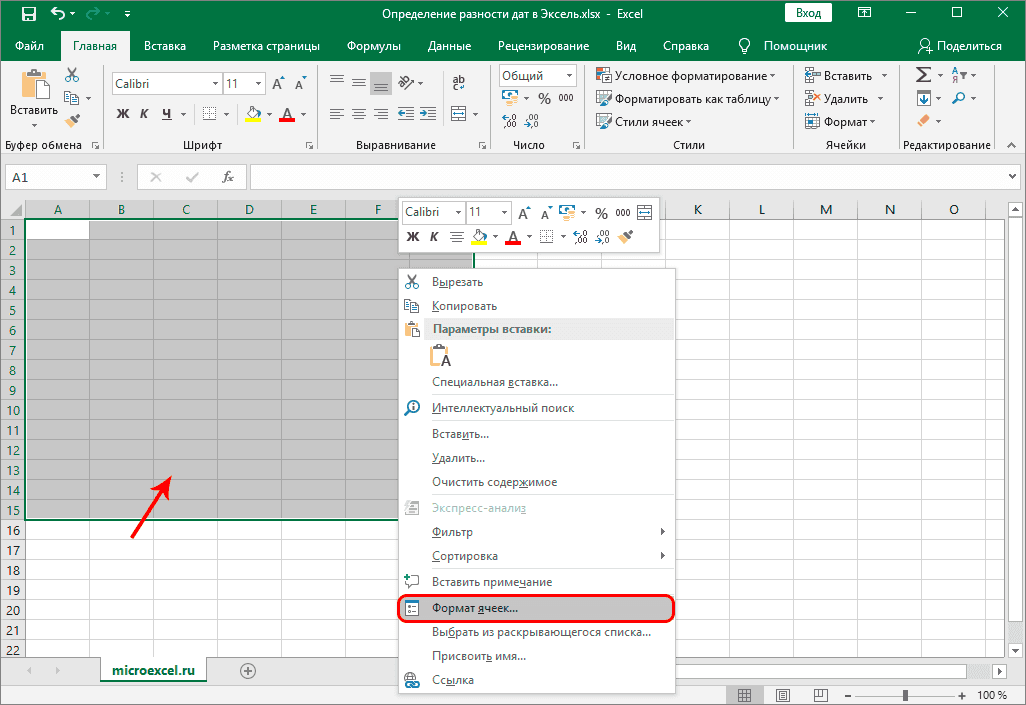Toggle italic (К) in the mini toolbar

434,237
